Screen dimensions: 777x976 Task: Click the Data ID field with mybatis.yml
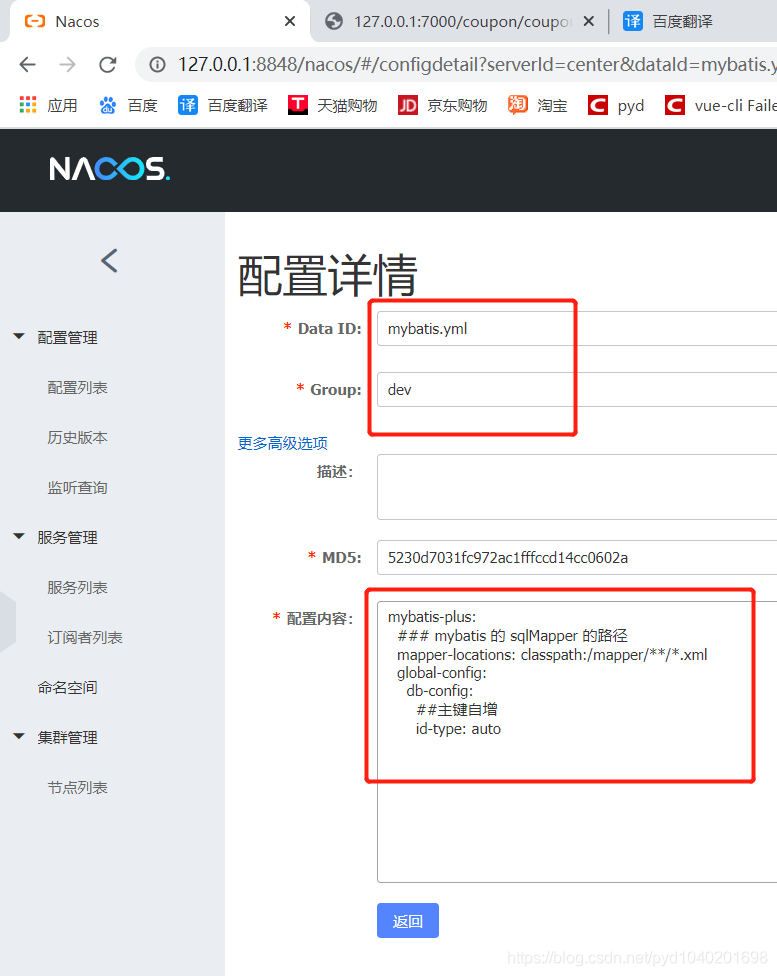[x=577, y=329]
